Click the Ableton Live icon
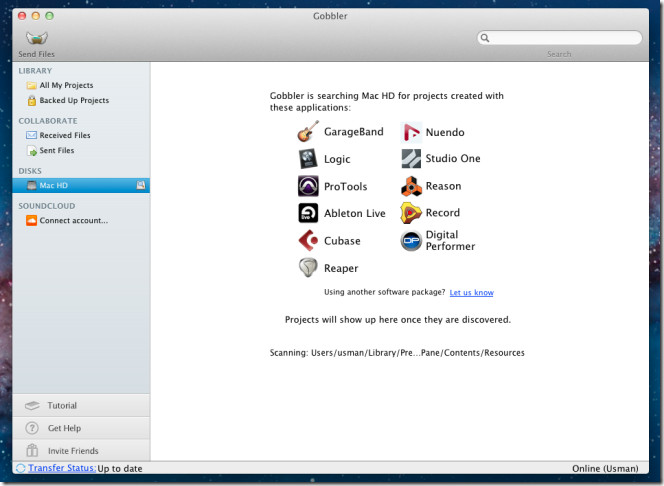The width and height of the screenshot is (664, 486). click(308, 213)
